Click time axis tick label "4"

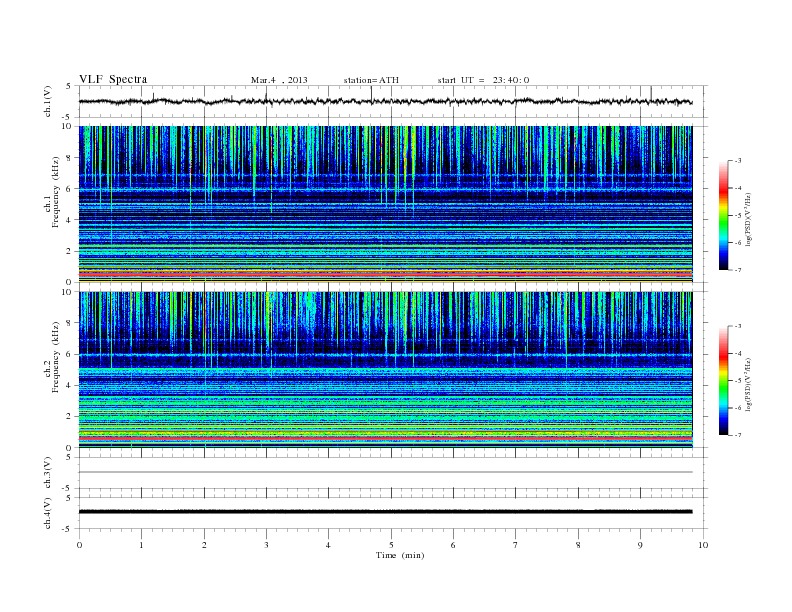click(329, 545)
